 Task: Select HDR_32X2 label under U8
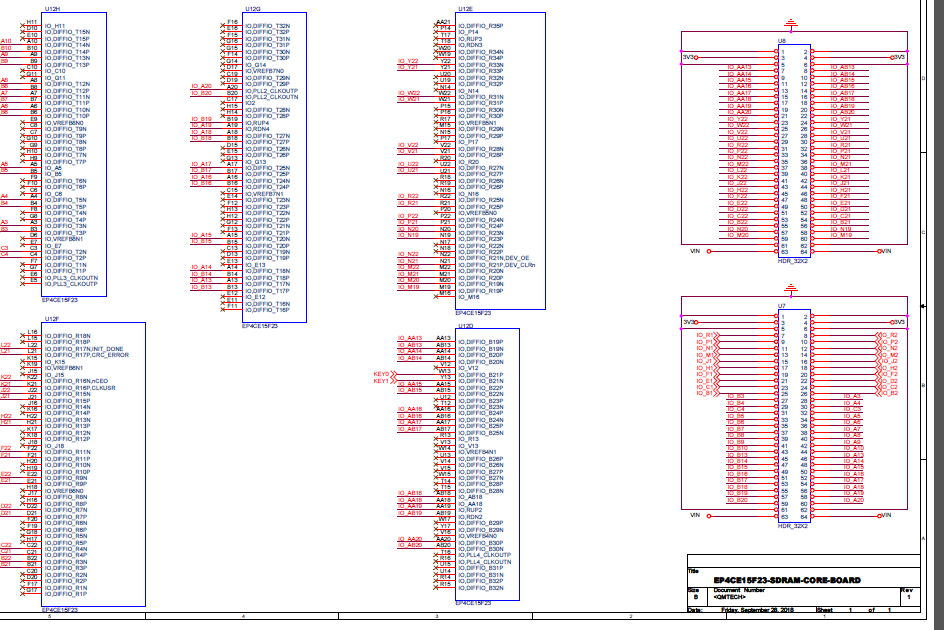tap(792, 261)
